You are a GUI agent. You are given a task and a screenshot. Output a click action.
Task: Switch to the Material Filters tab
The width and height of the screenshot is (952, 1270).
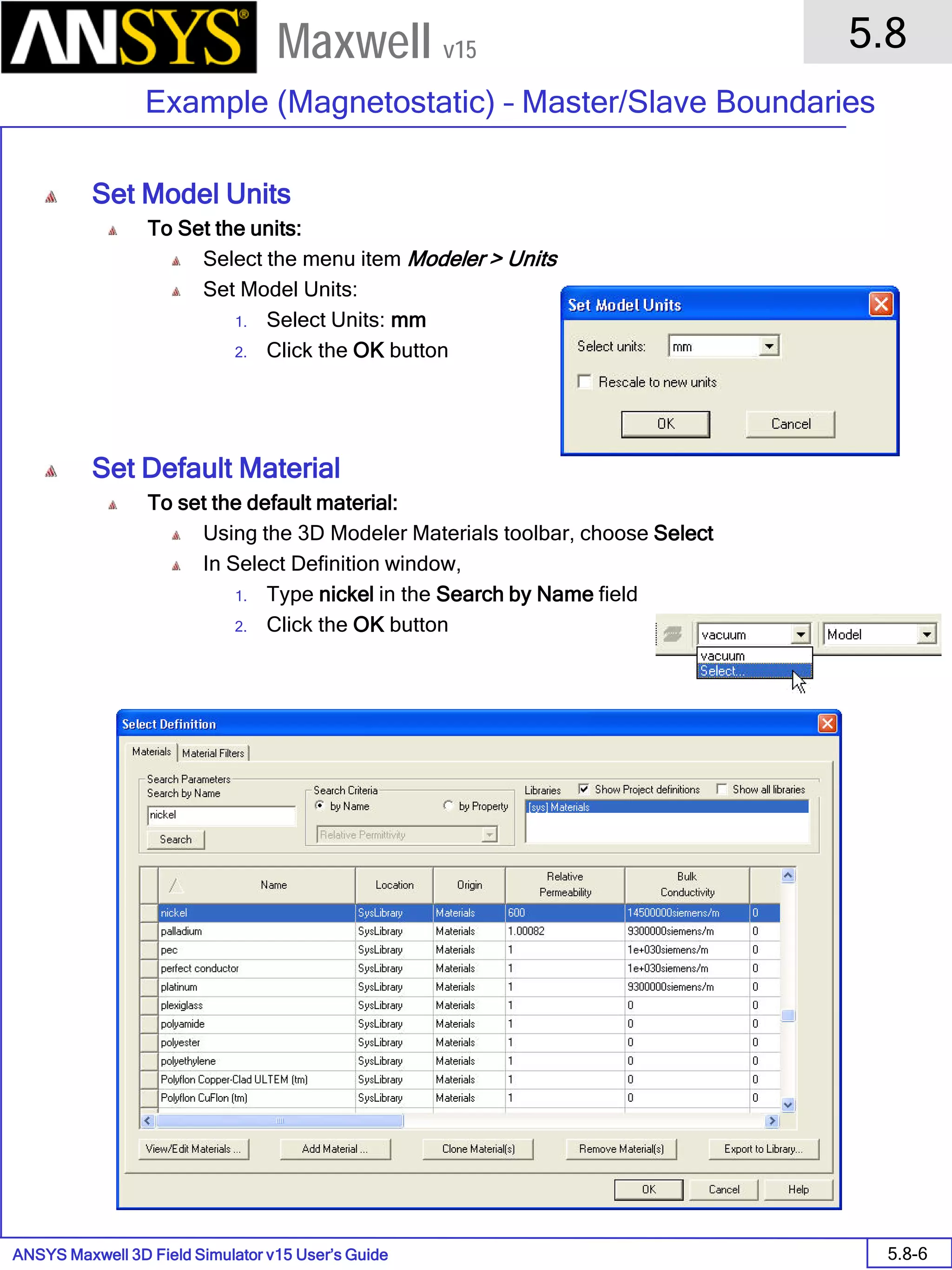[213, 753]
